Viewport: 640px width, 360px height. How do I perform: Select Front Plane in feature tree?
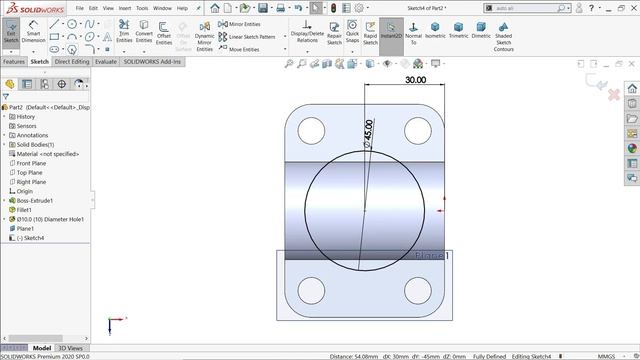coord(31,163)
